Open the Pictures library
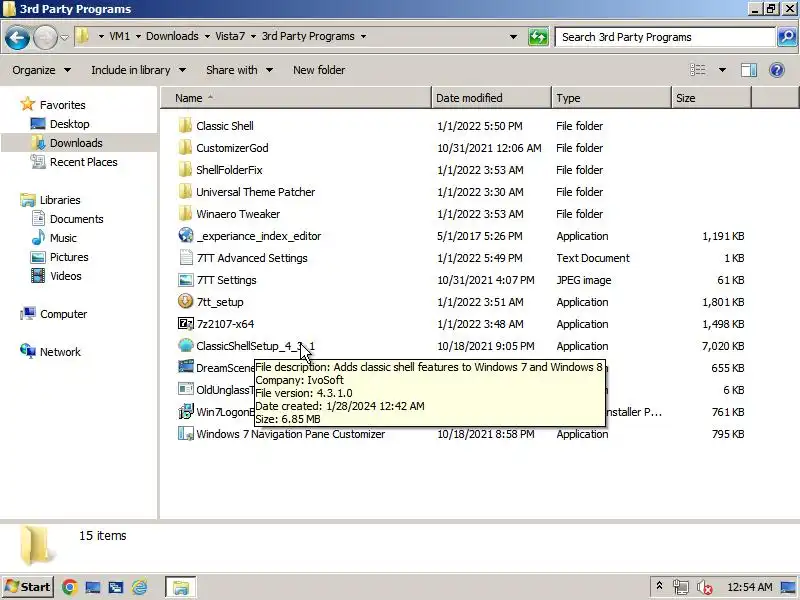Image resolution: width=800 pixels, height=600 pixels. pos(69,257)
